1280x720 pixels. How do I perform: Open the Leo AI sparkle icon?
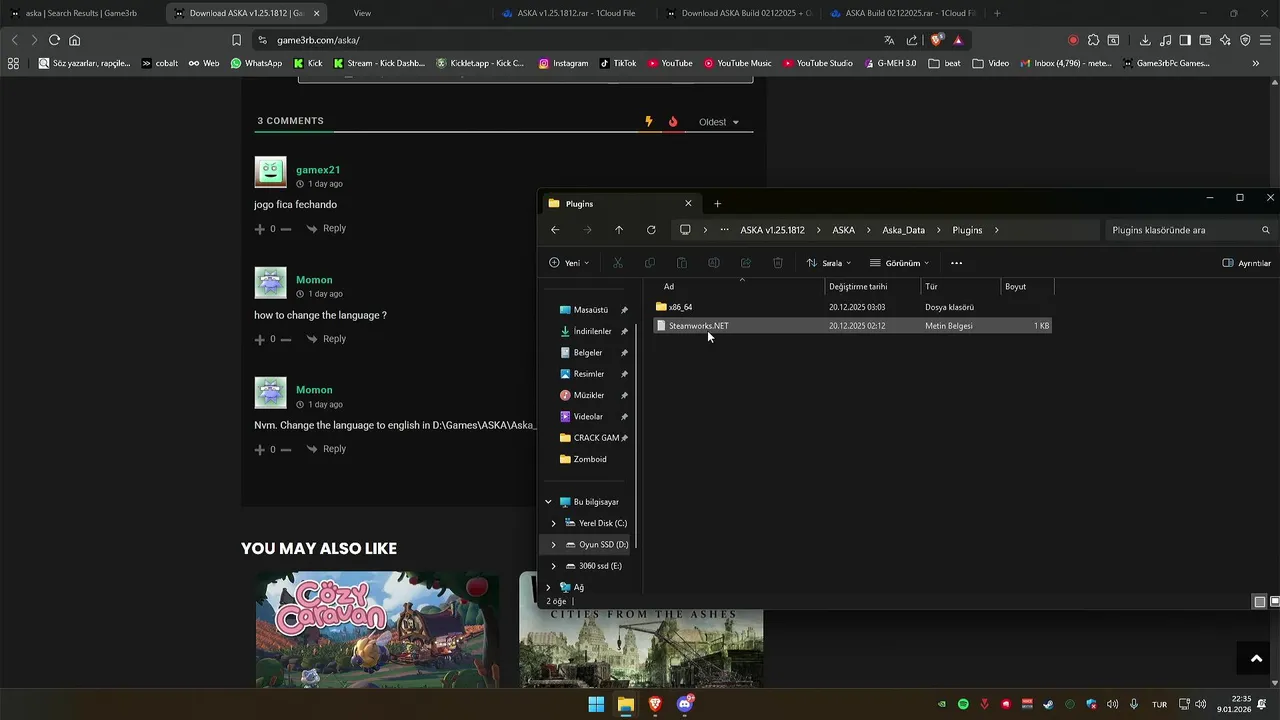(x=1225, y=40)
